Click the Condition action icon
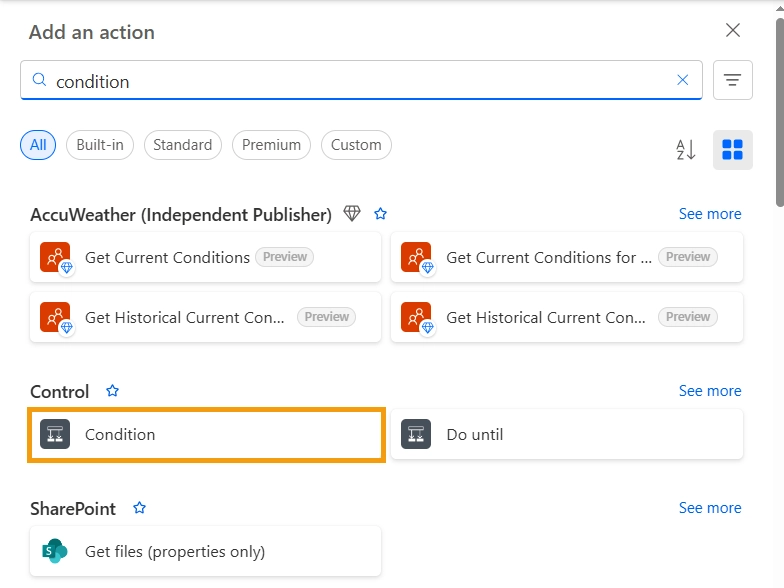 [x=55, y=434]
